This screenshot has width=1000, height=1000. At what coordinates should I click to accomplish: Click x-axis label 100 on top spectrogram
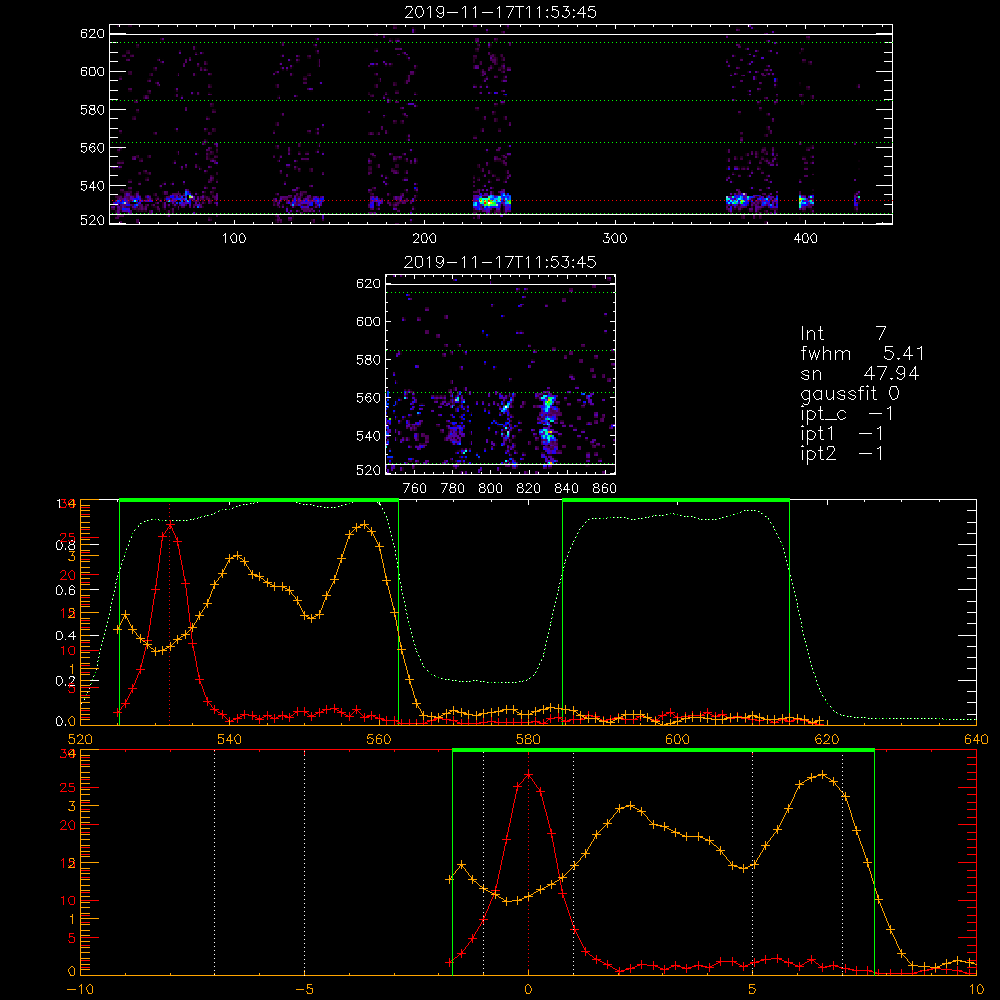click(x=233, y=239)
